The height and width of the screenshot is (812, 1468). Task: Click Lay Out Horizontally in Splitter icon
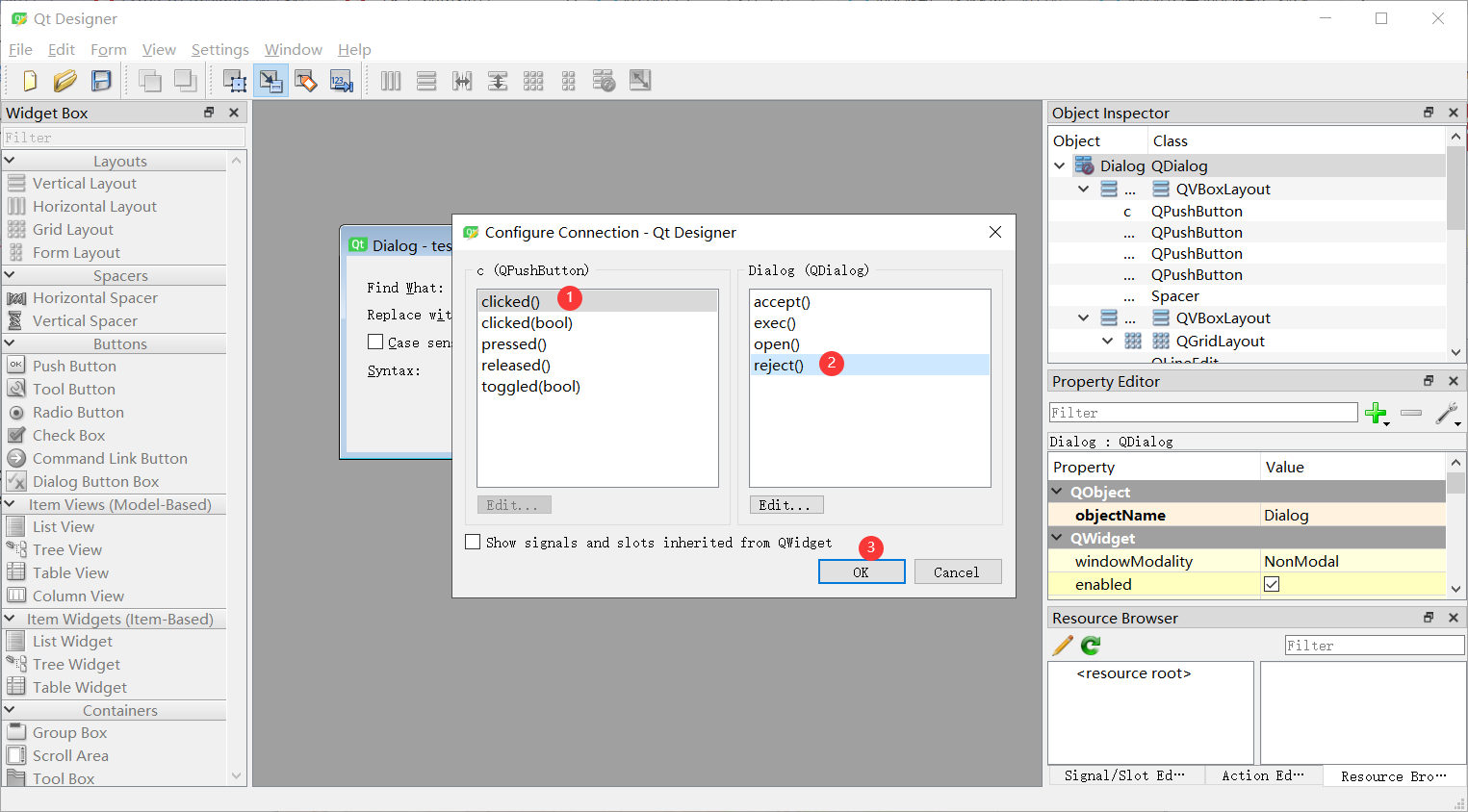462,81
